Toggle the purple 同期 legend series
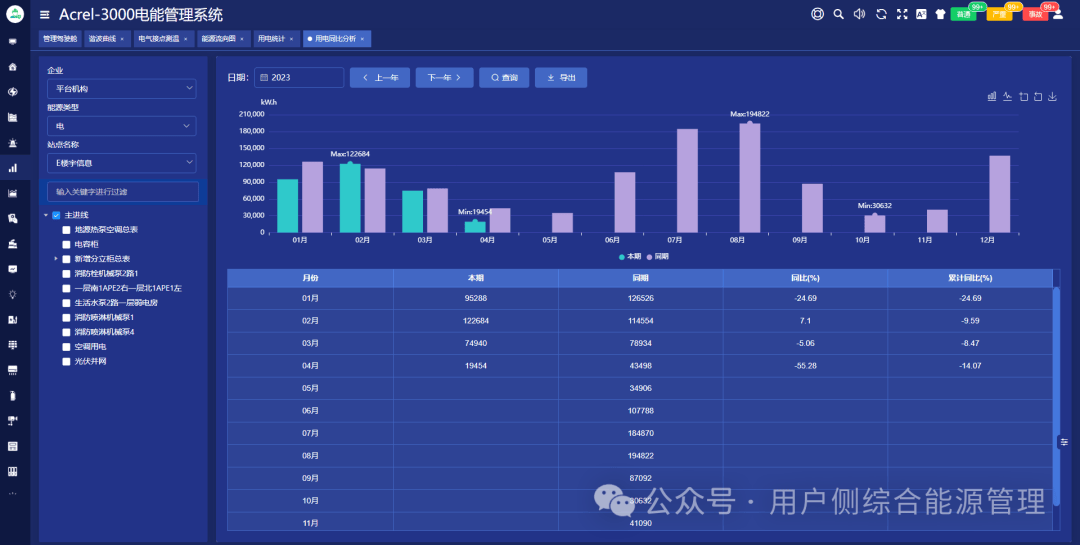1080x545 pixels. (x=657, y=256)
